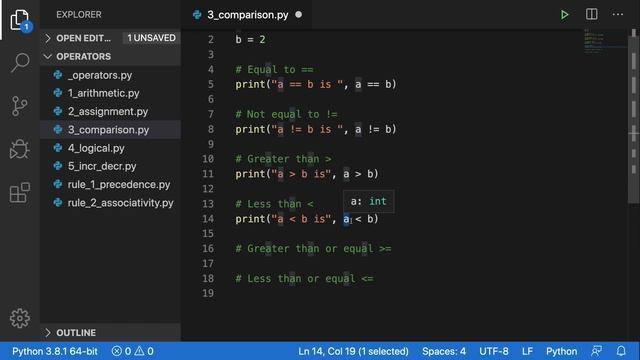The image size is (640, 360).
Task: Click line number 5 in the gutter
Action: (x=211, y=84)
